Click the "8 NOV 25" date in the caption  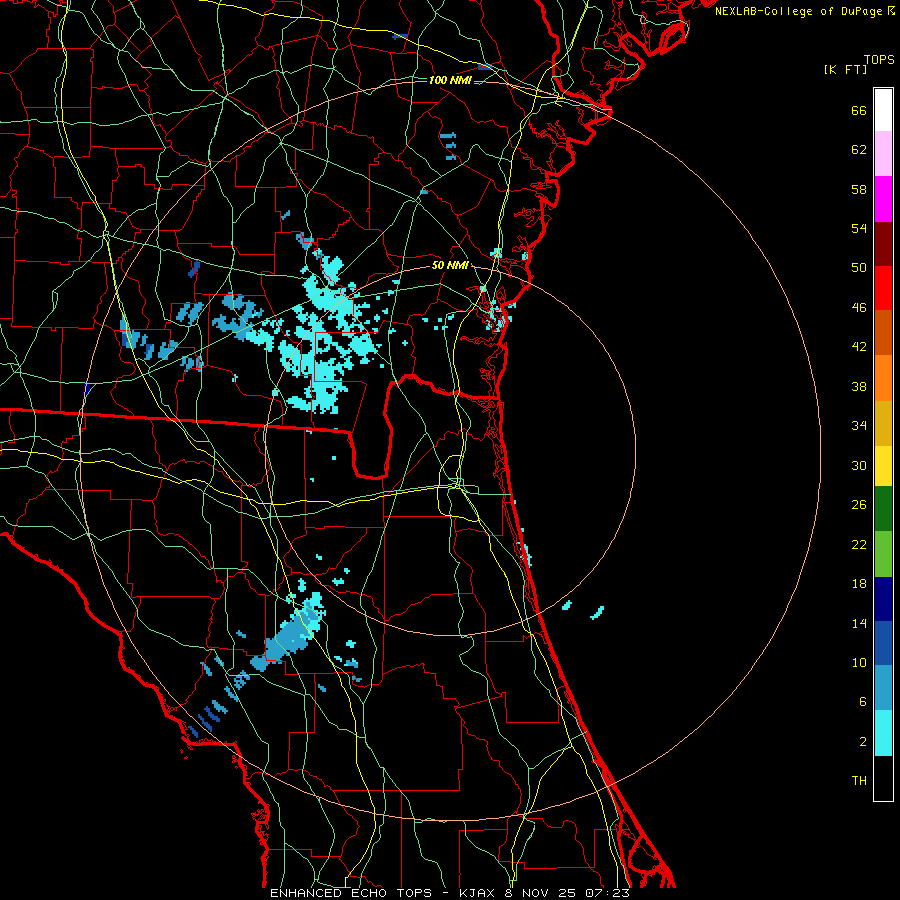pos(542,893)
